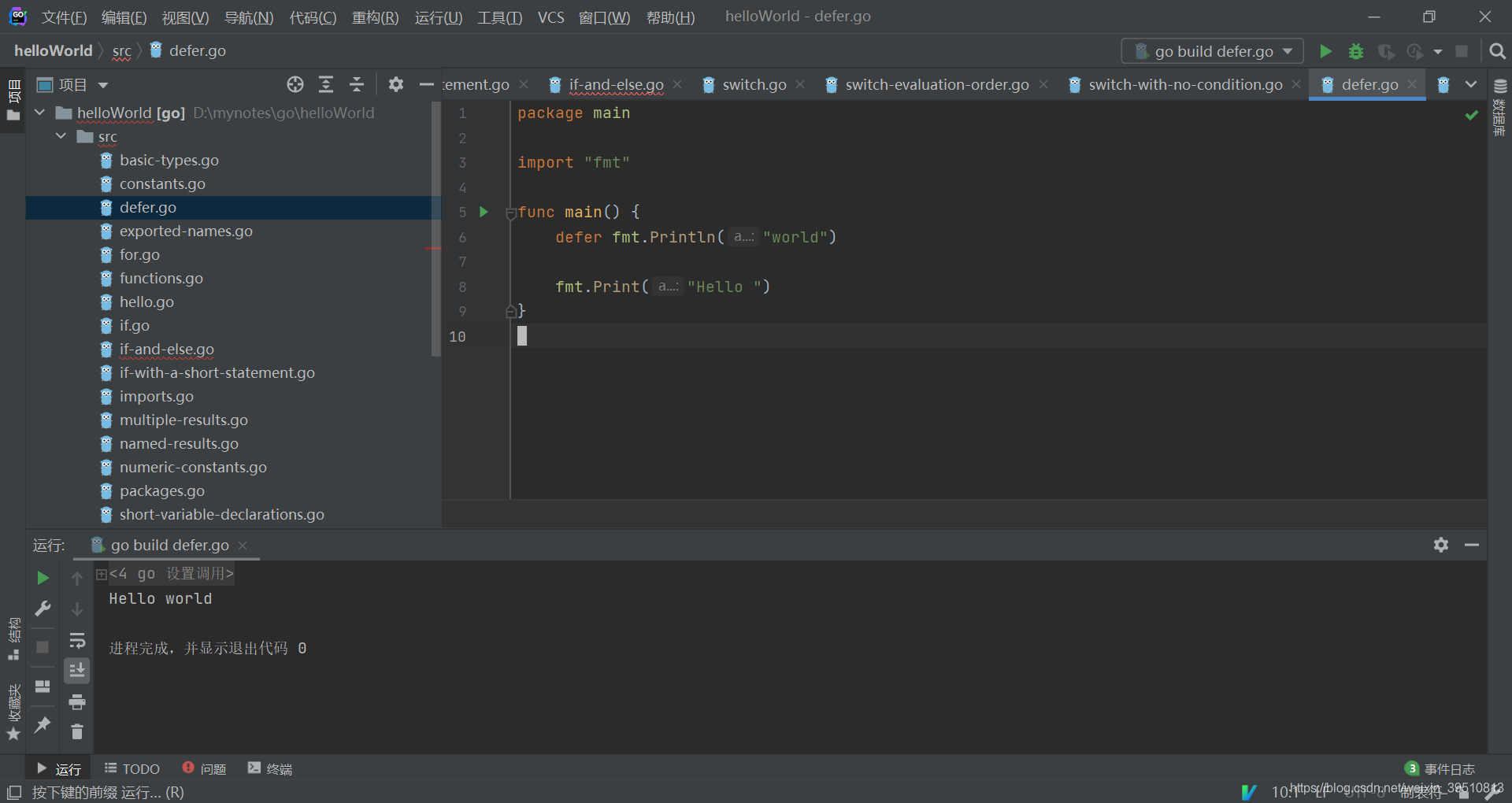Image resolution: width=1512 pixels, height=803 pixels.
Task: Run with coverage from the top toolbar
Action: (x=1386, y=51)
